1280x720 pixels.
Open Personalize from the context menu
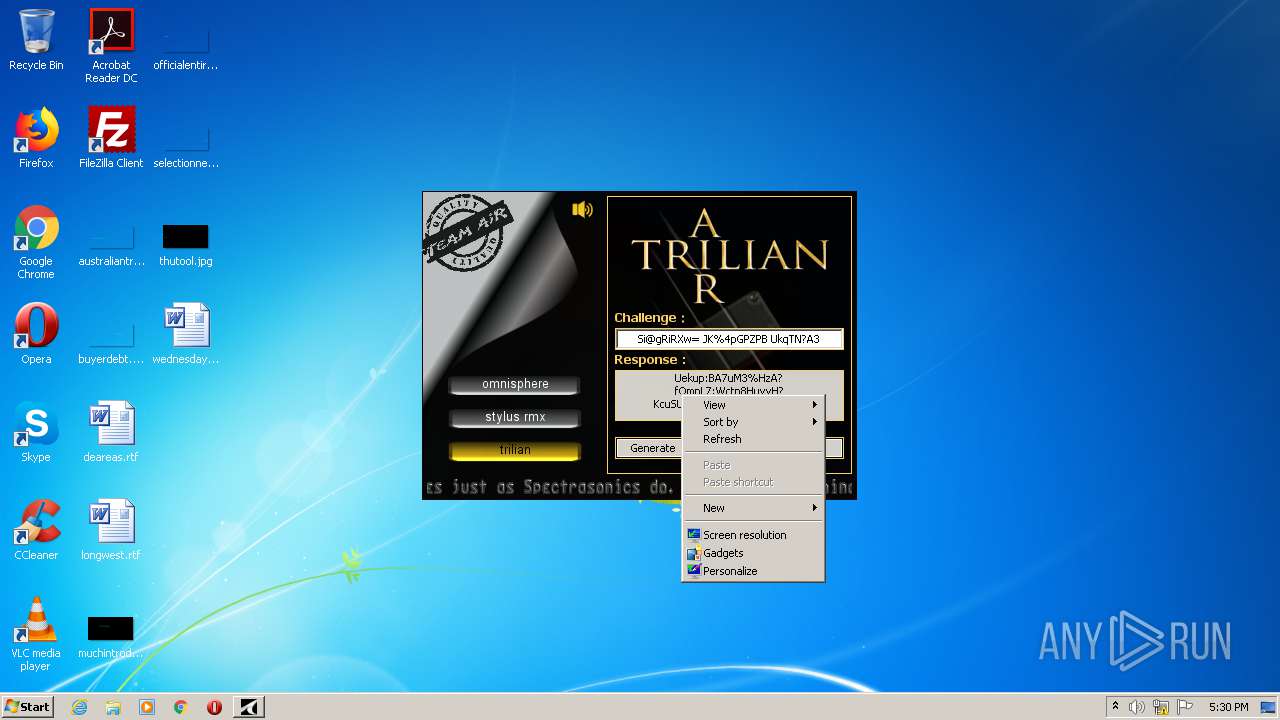click(x=753, y=571)
